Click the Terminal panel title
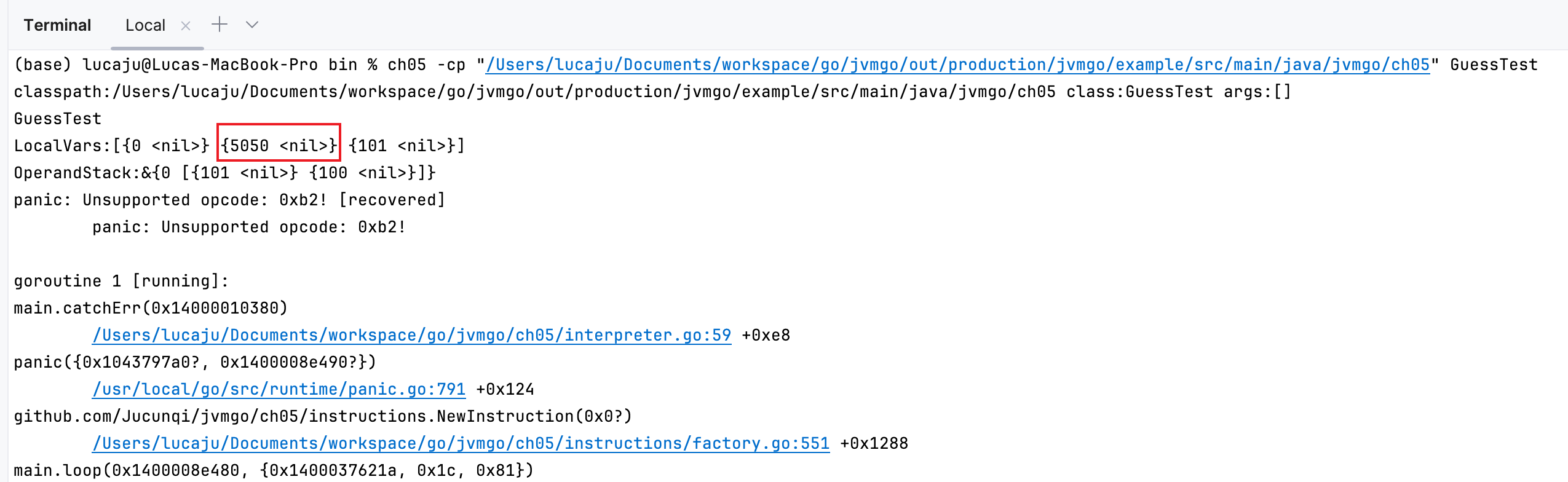Image resolution: width=1568 pixels, height=482 pixels. point(57,25)
